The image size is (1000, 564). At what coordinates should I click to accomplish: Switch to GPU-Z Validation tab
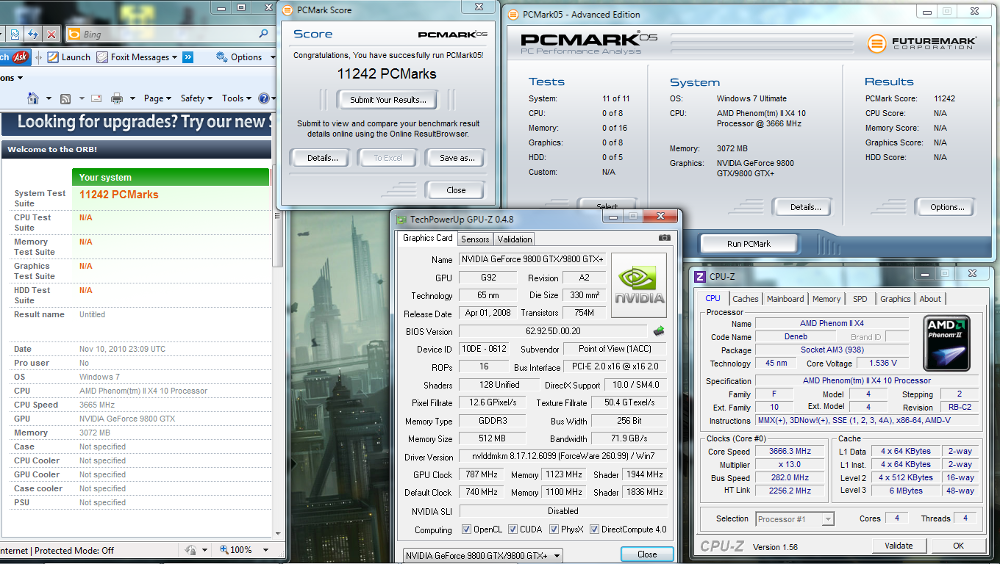514,239
